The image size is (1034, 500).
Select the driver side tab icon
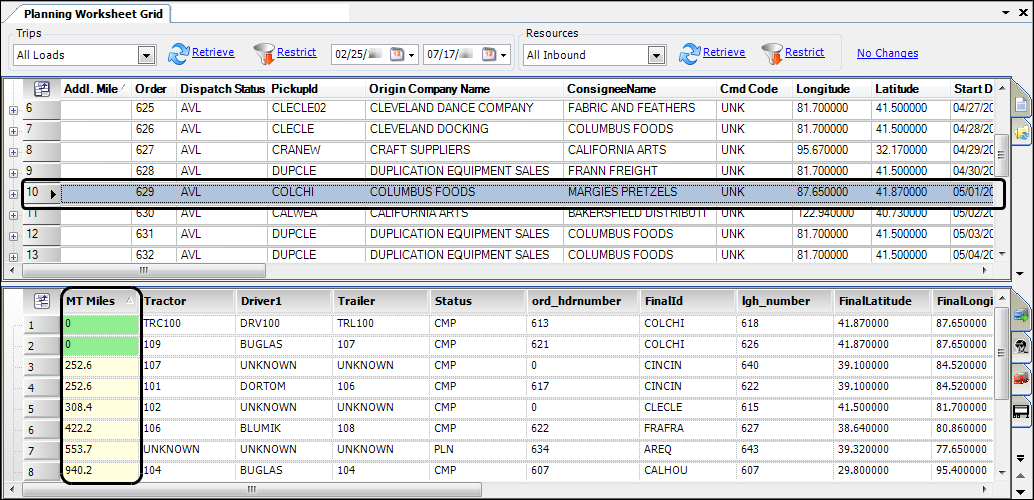pyautogui.click(x=1022, y=346)
